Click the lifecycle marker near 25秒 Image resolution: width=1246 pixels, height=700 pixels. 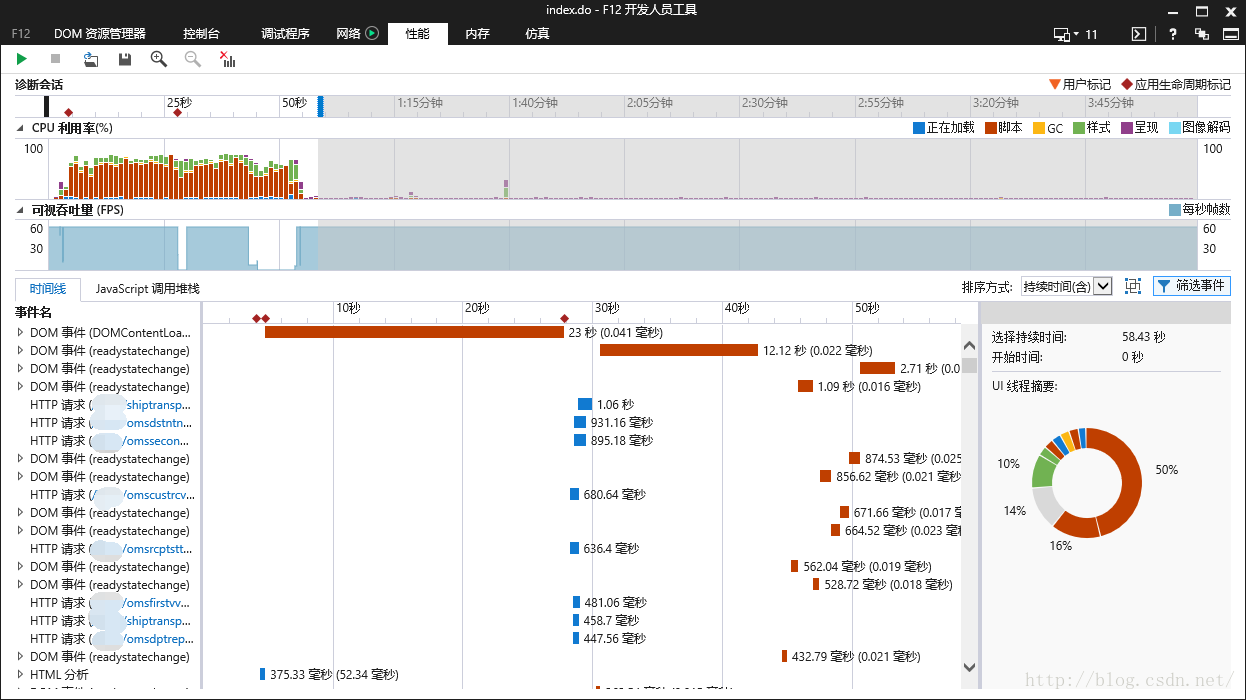(177, 112)
